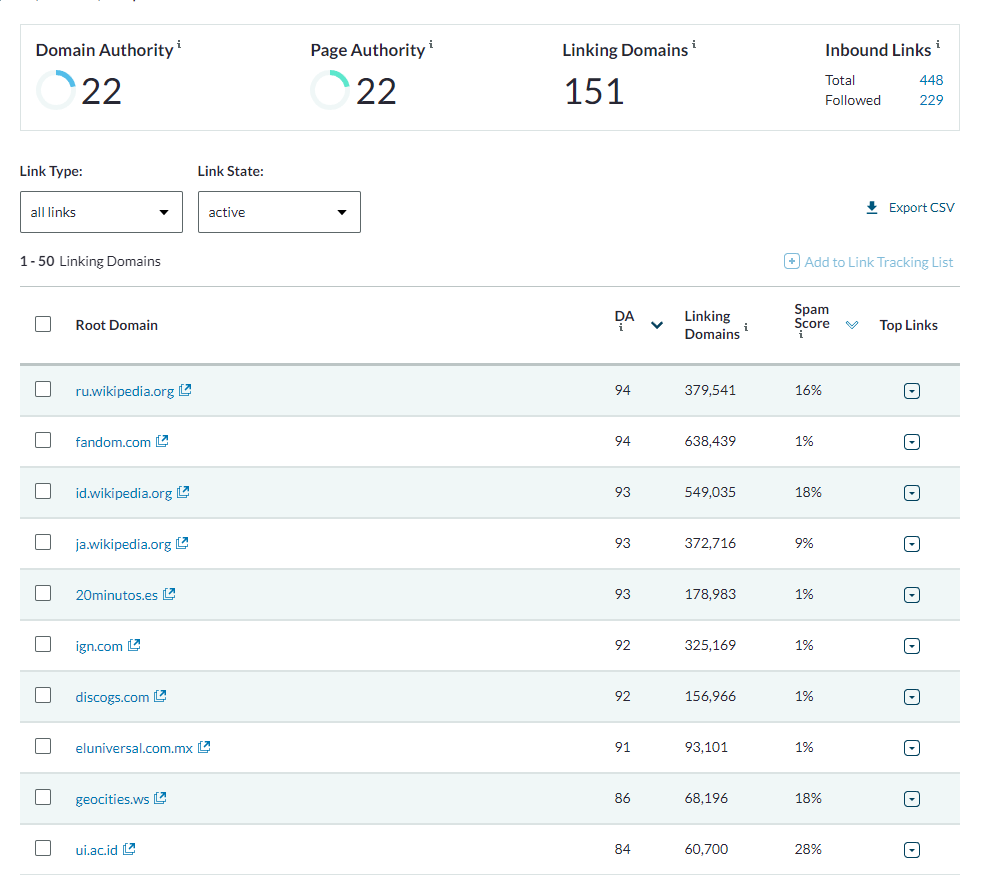Open the eluniversal.com.mx domain link
This screenshot has width=984, height=875.
134,748
